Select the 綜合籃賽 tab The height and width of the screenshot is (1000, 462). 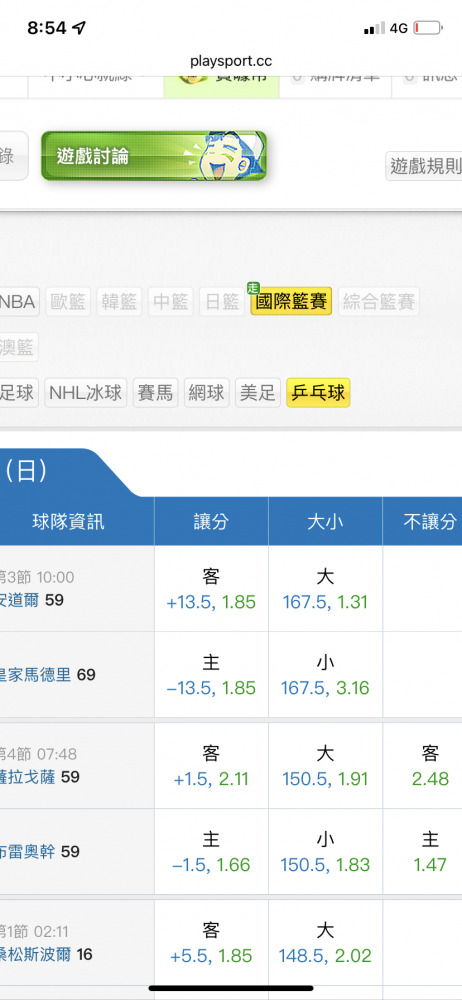point(378,302)
